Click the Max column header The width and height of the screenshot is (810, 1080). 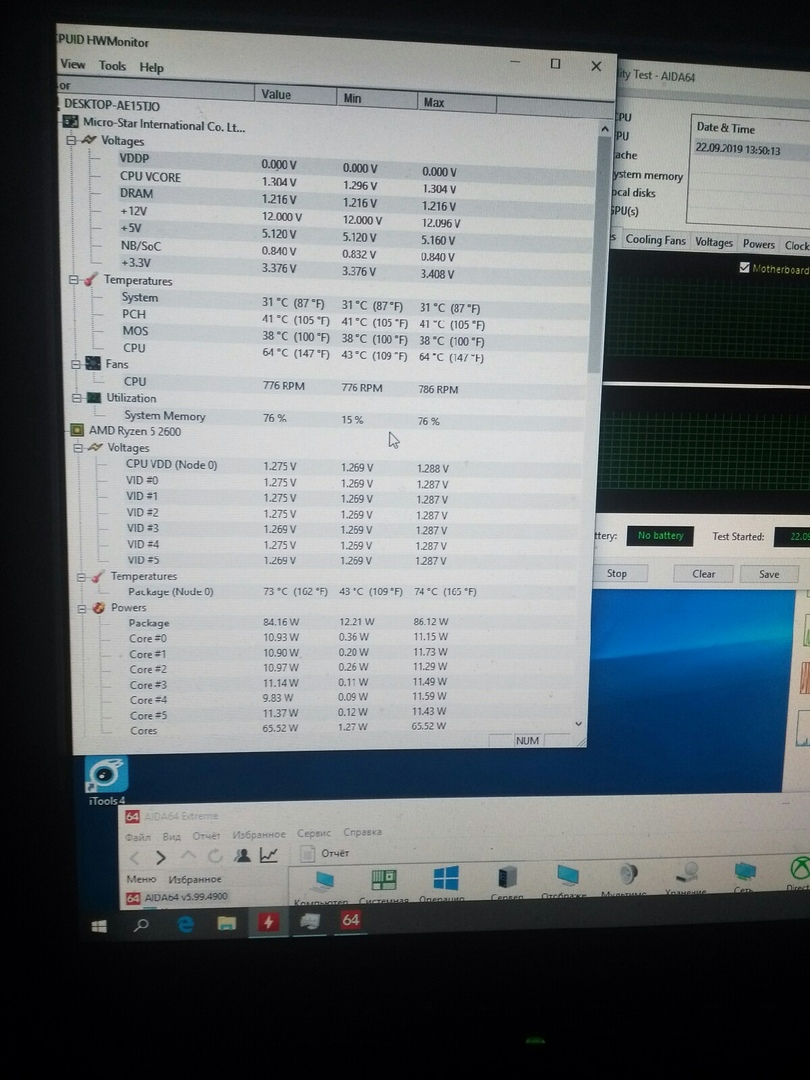click(x=457, y=102)
